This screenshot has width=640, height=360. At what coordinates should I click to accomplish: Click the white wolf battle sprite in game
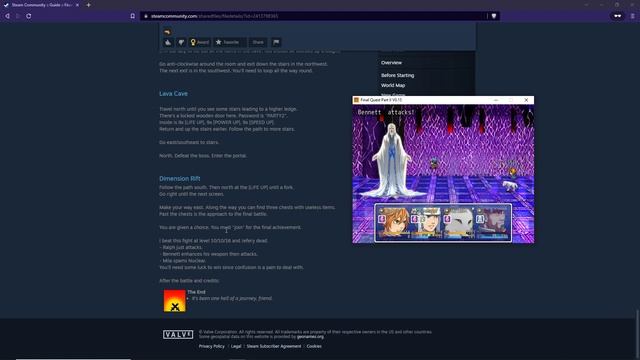(510, 186)
